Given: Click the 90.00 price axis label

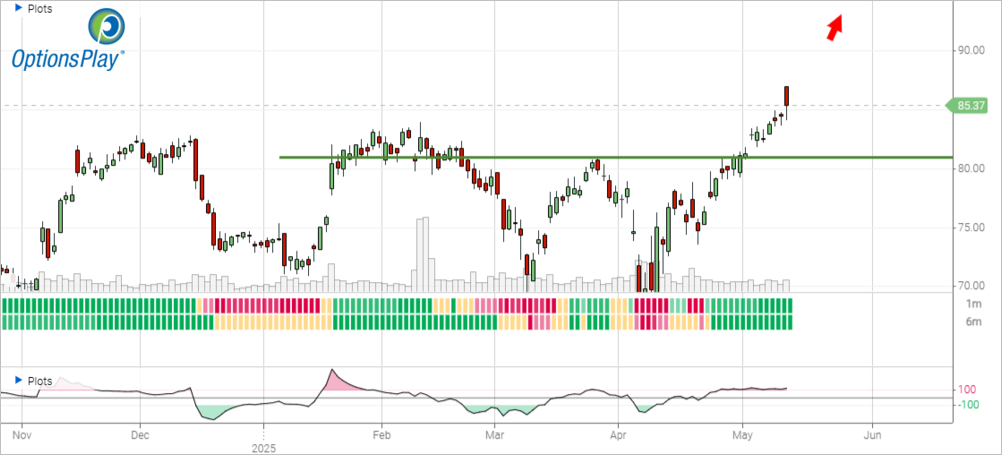Looking at the screenshot, I should pos(970,50).
